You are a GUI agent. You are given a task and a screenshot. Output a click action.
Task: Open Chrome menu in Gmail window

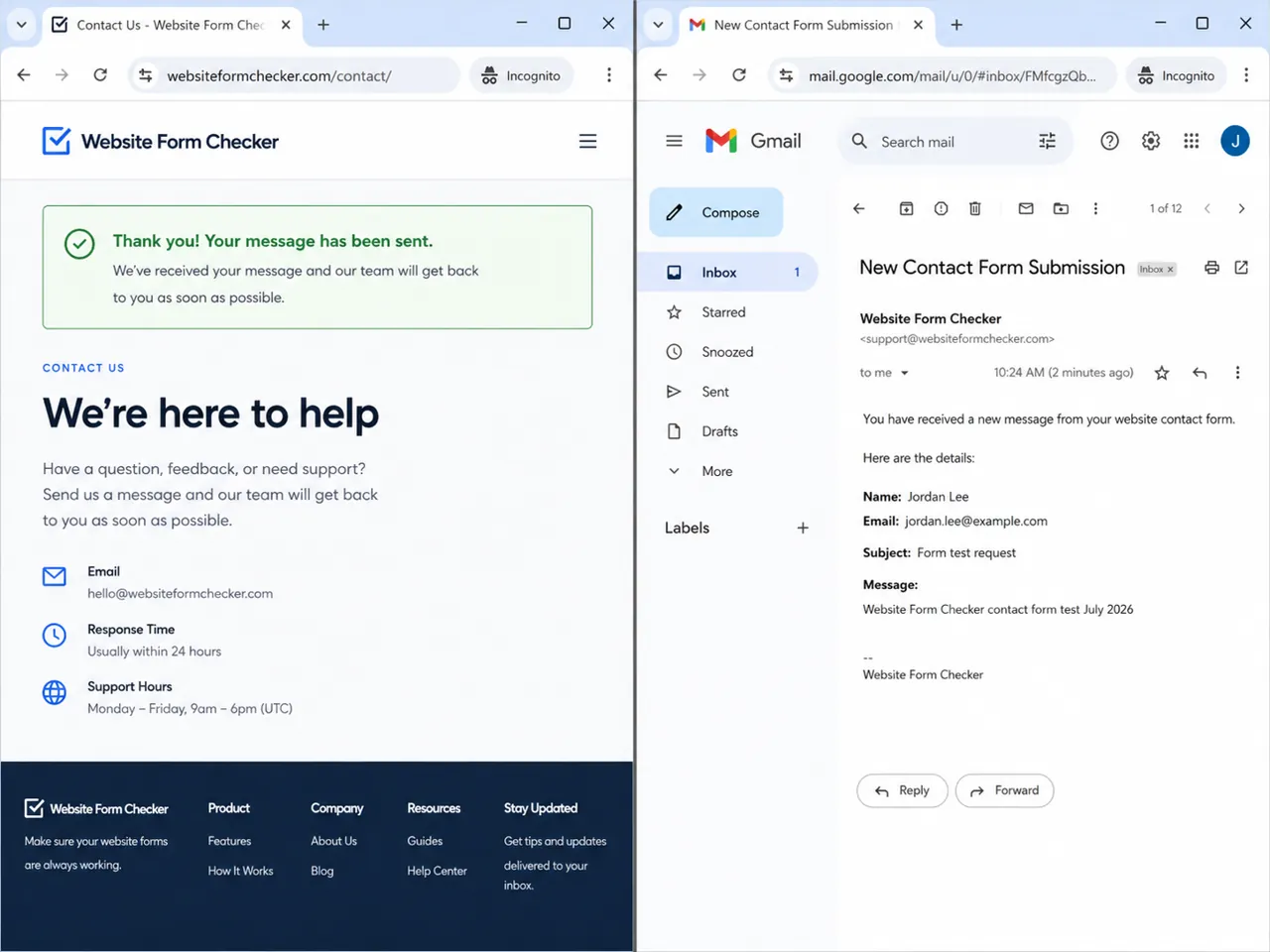coord(1246,75)
